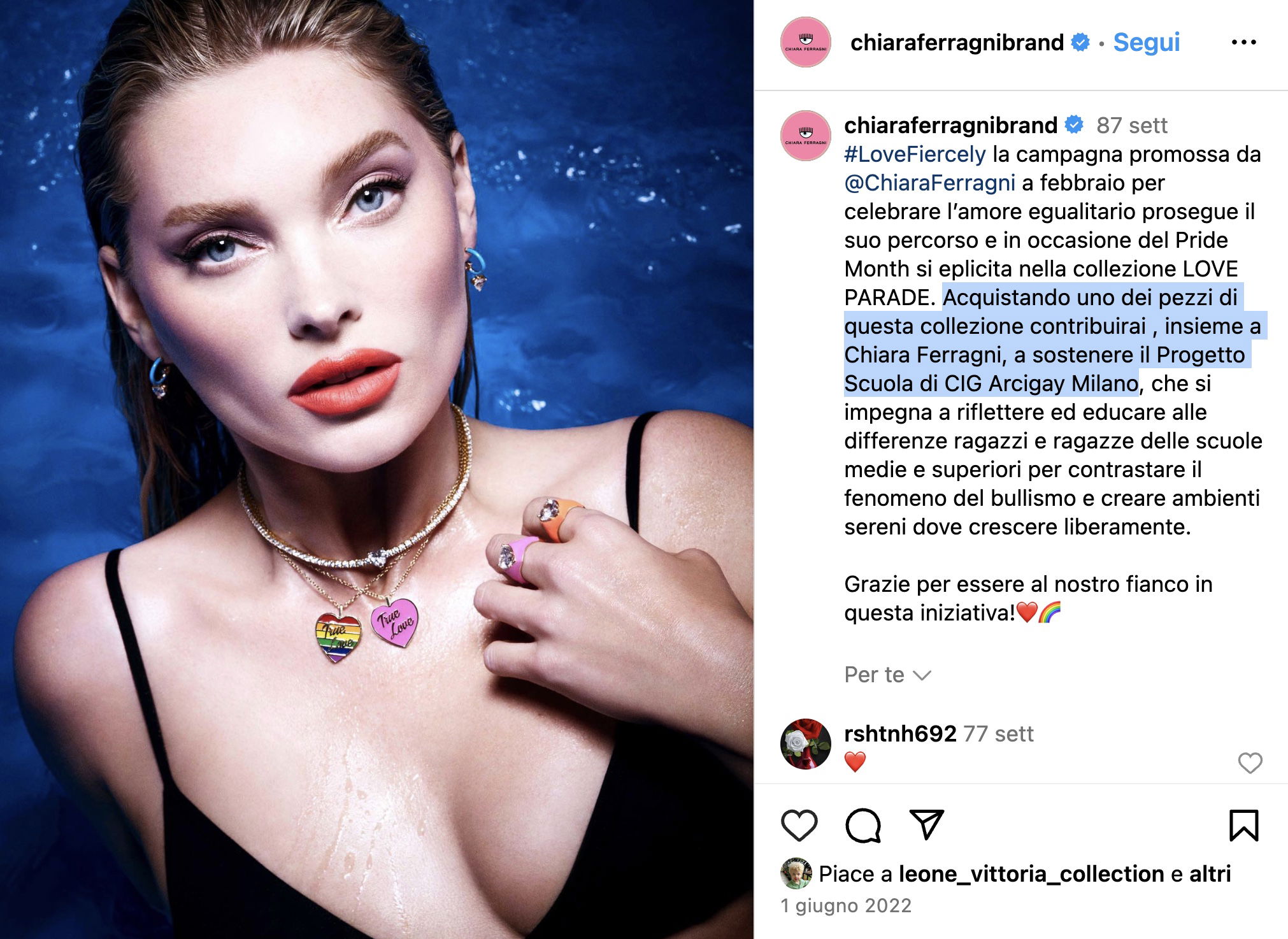1288x939 pixels.
Task: Open the @ChiaraFerragni mention link
Action: 929,183
